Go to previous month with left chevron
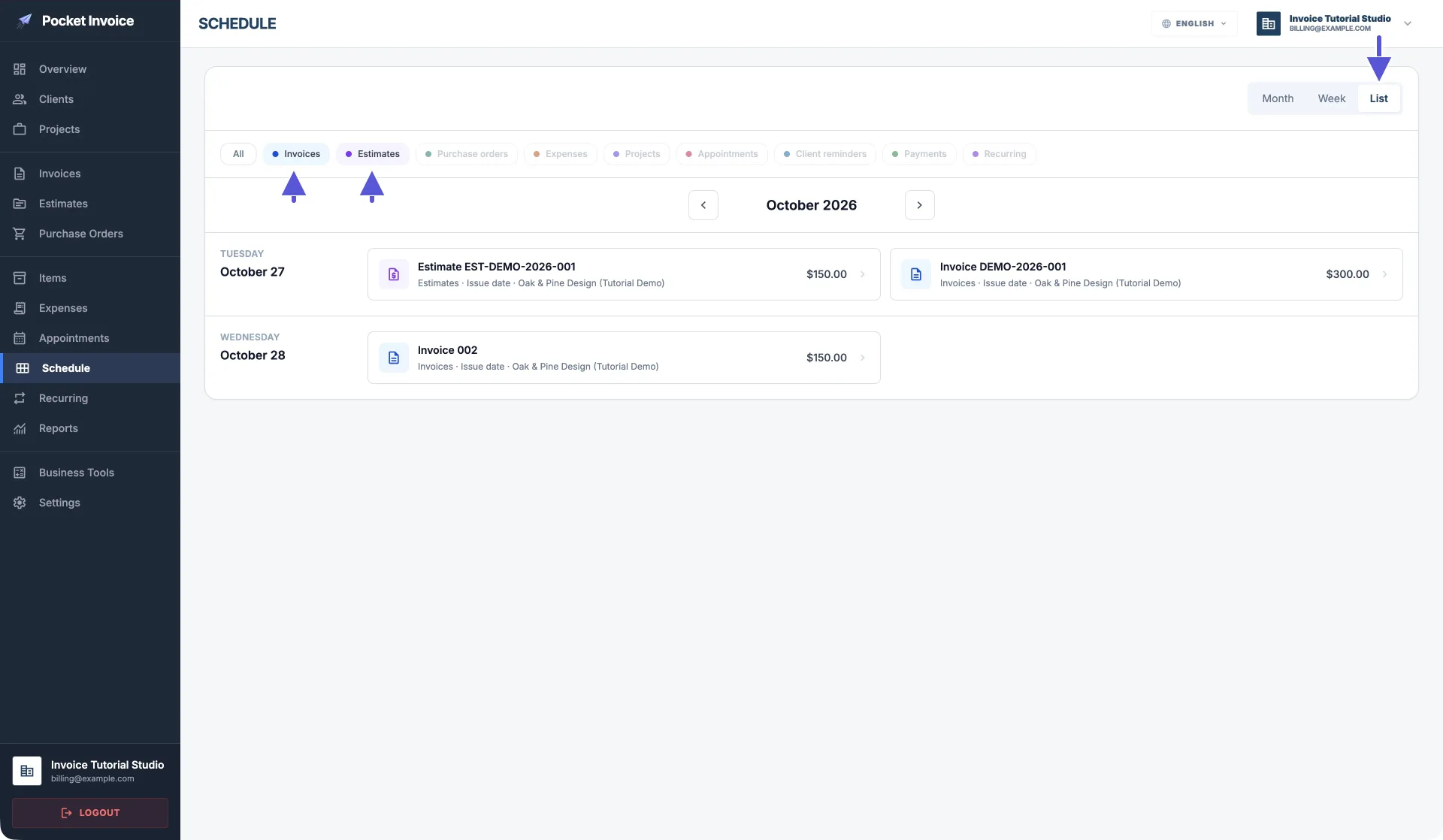This screenshot has width=1443, height=840. (x=703, y=205)
